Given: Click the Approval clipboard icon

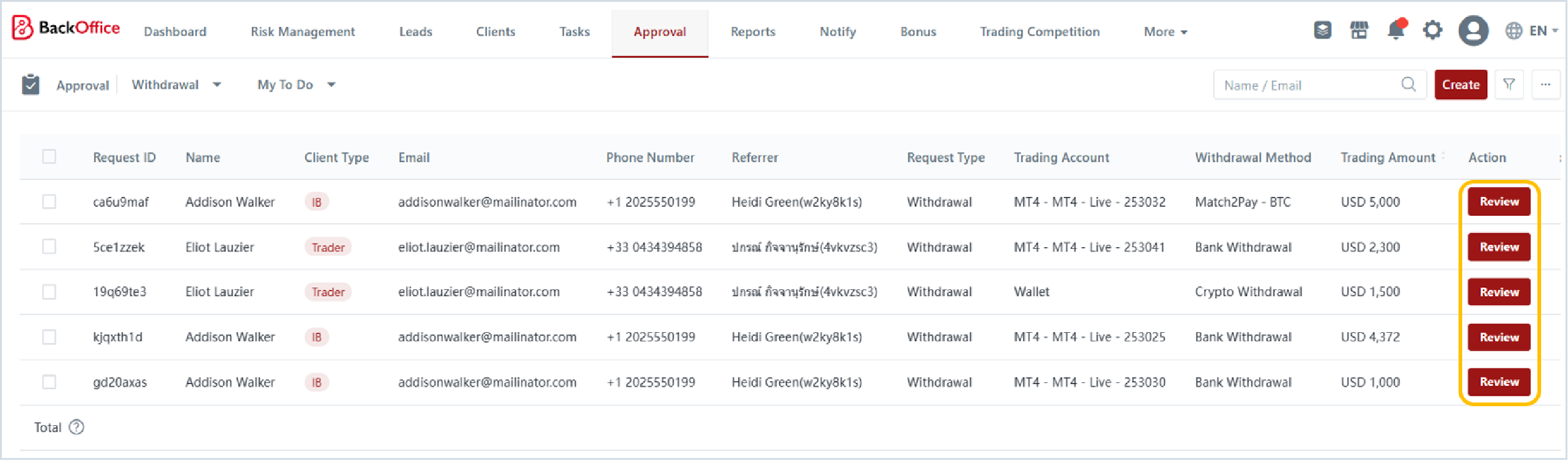Looking at the screenshot, I should click(x=31, y=84).
